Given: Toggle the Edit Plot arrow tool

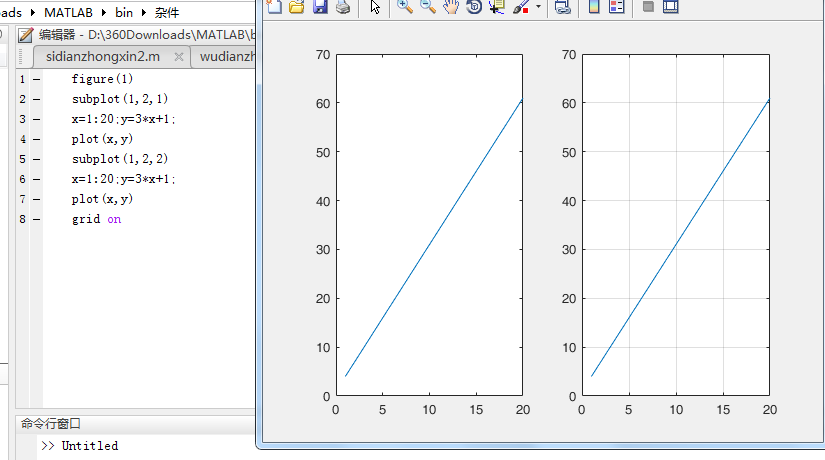Looking at the screenshot, I should (x=375, y=7).
